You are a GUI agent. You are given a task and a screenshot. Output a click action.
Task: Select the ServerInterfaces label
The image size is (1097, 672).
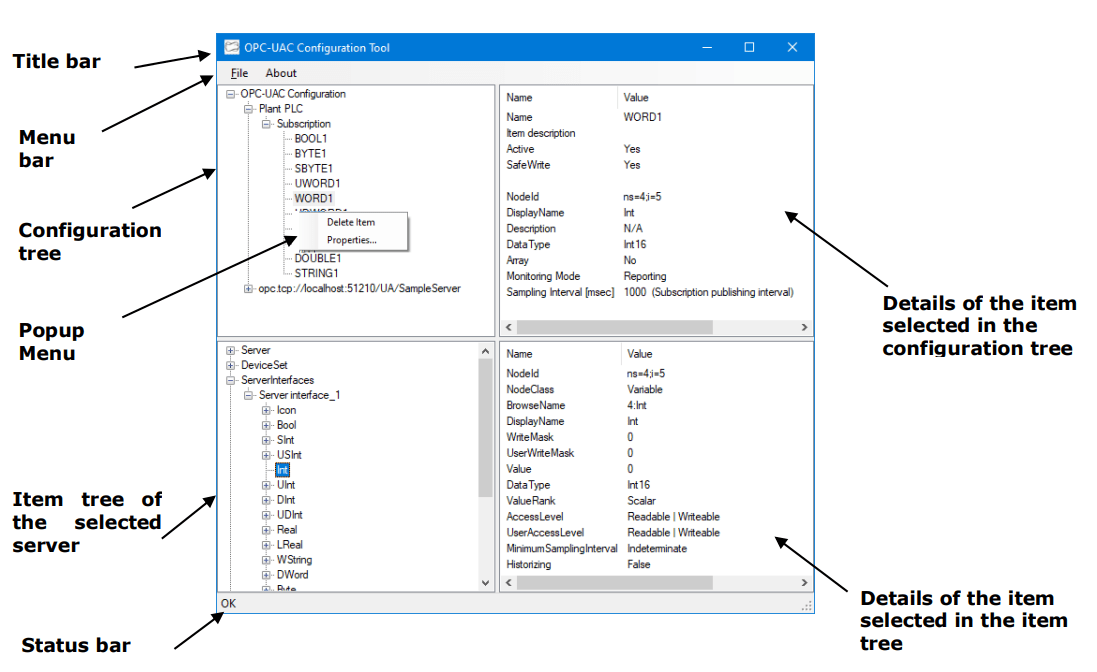pos(278,380)
